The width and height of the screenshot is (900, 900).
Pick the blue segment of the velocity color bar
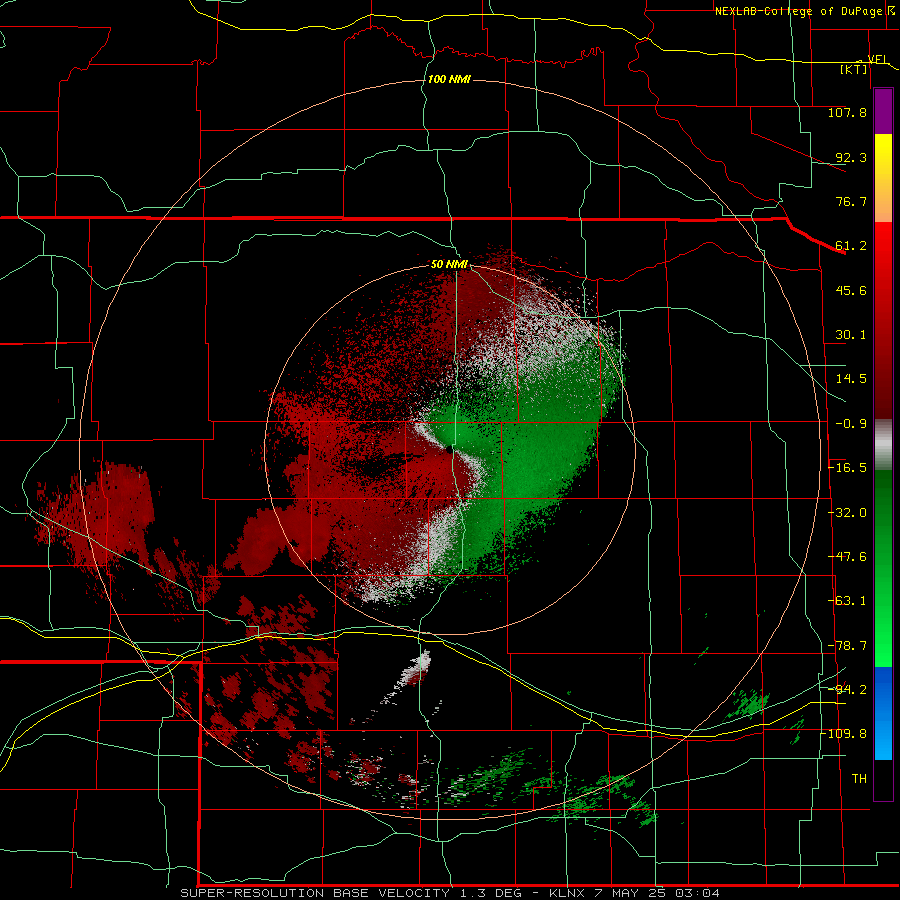[x=883, y=713]
